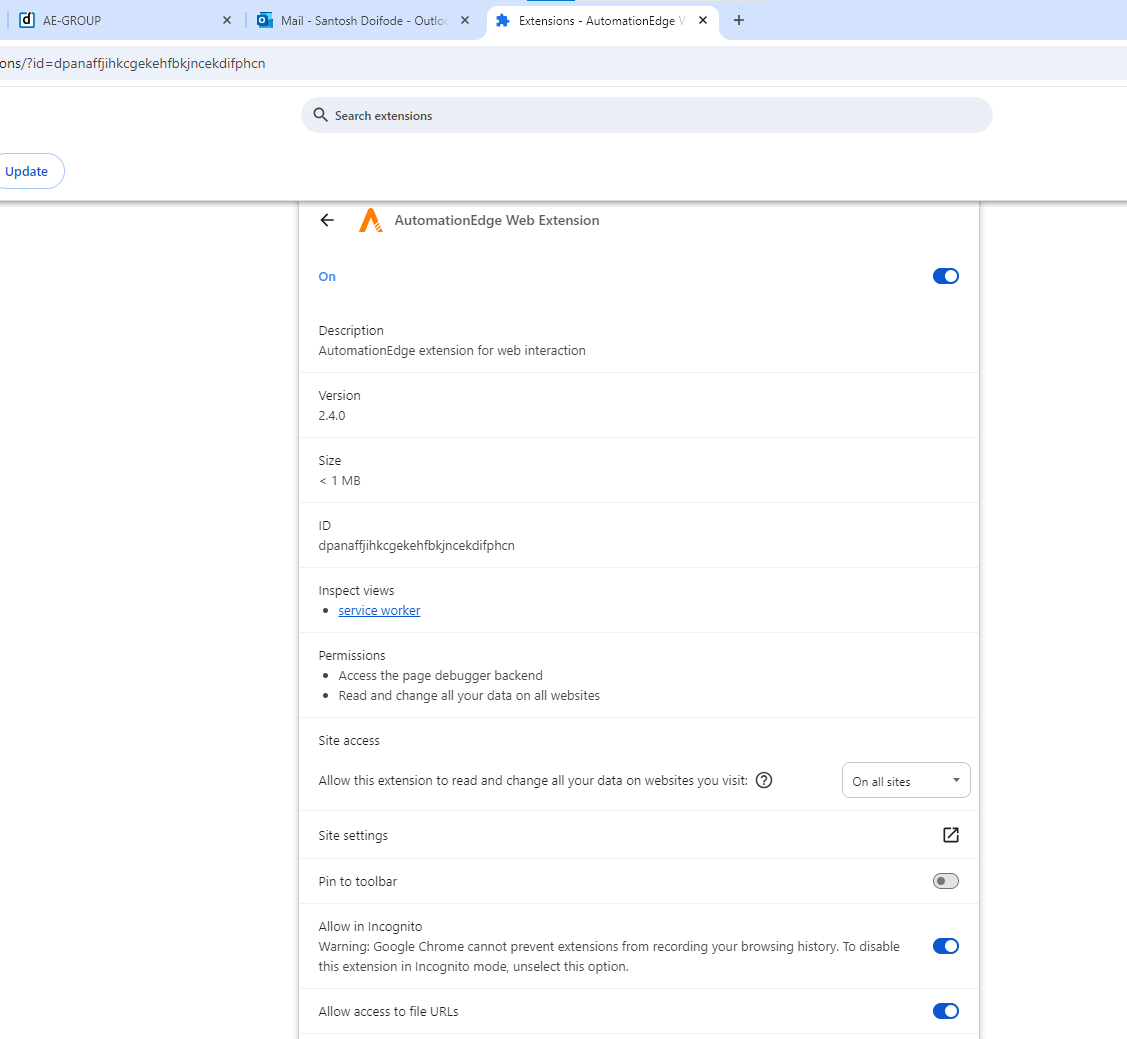This screenshot has width=1127, height=1039.
Task: Select the Extensions - AutomationEdge tab
Action: click(x=602, y=20)
